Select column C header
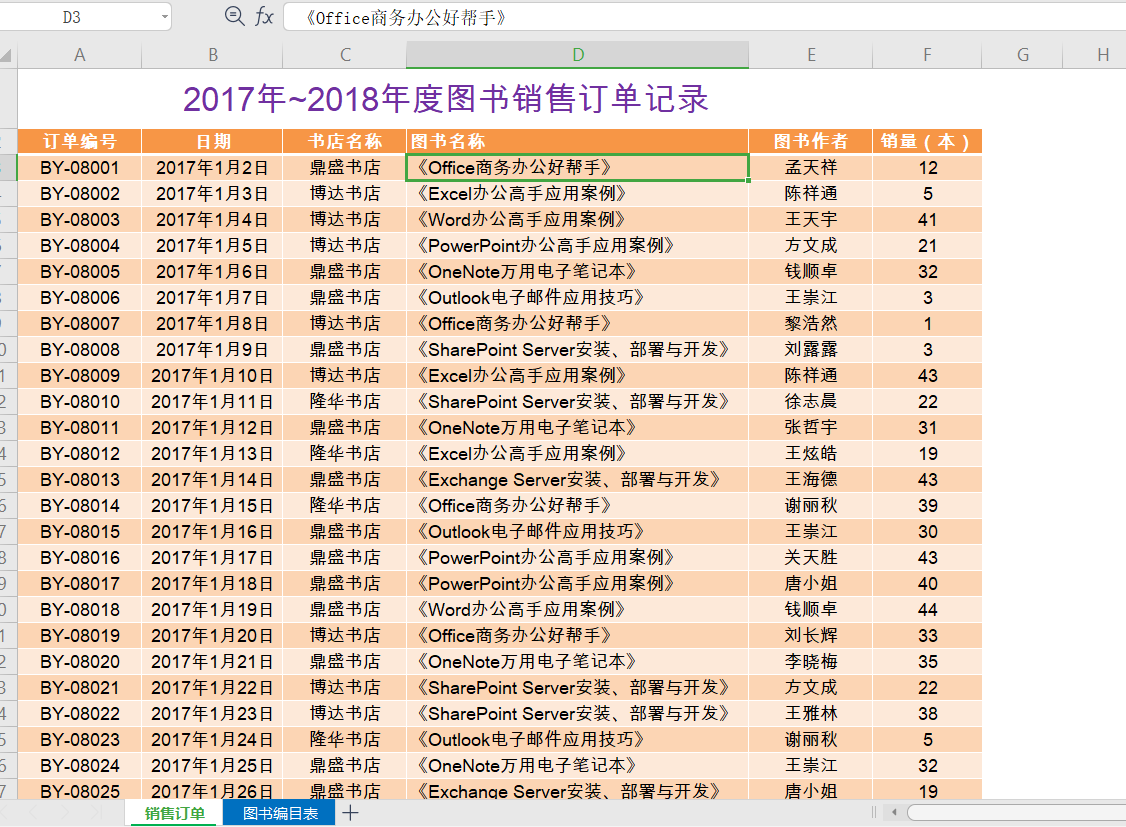Image resolution: width=1126 pixels, height=827 pixels. [345, 55]
